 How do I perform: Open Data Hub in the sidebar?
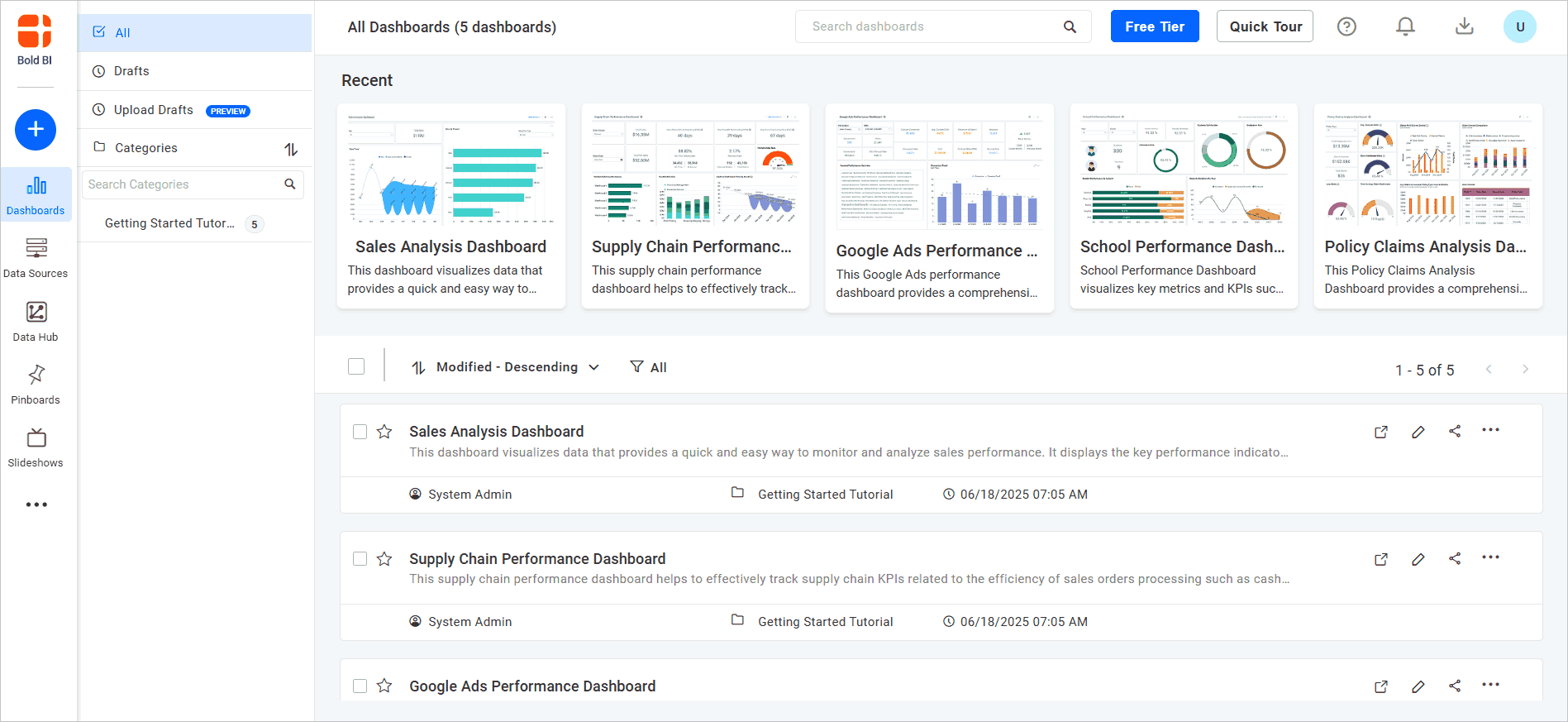pos(36,321)
